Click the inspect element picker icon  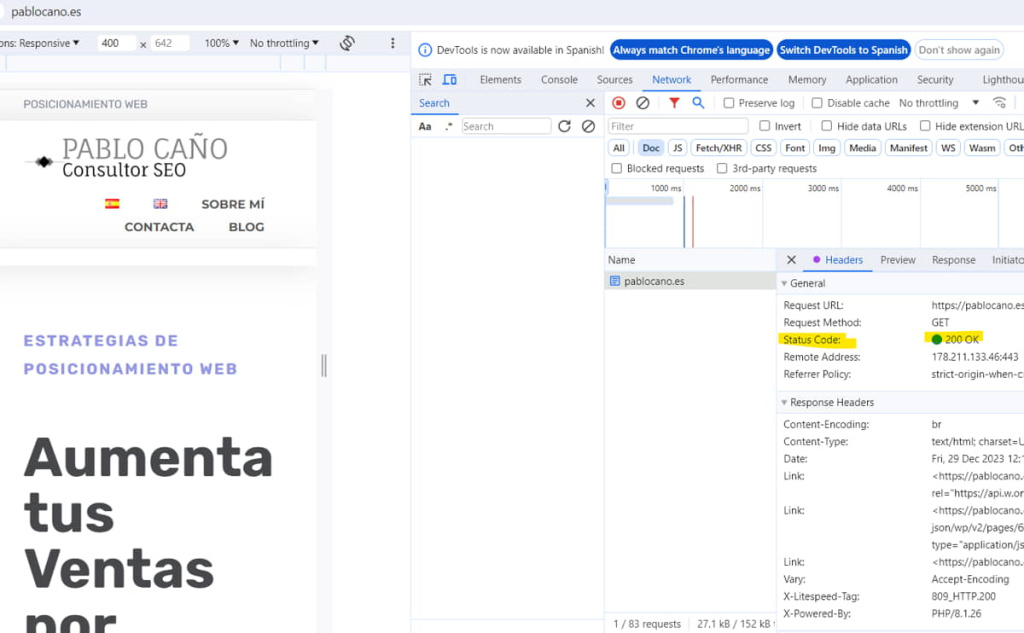pos(425,80)
